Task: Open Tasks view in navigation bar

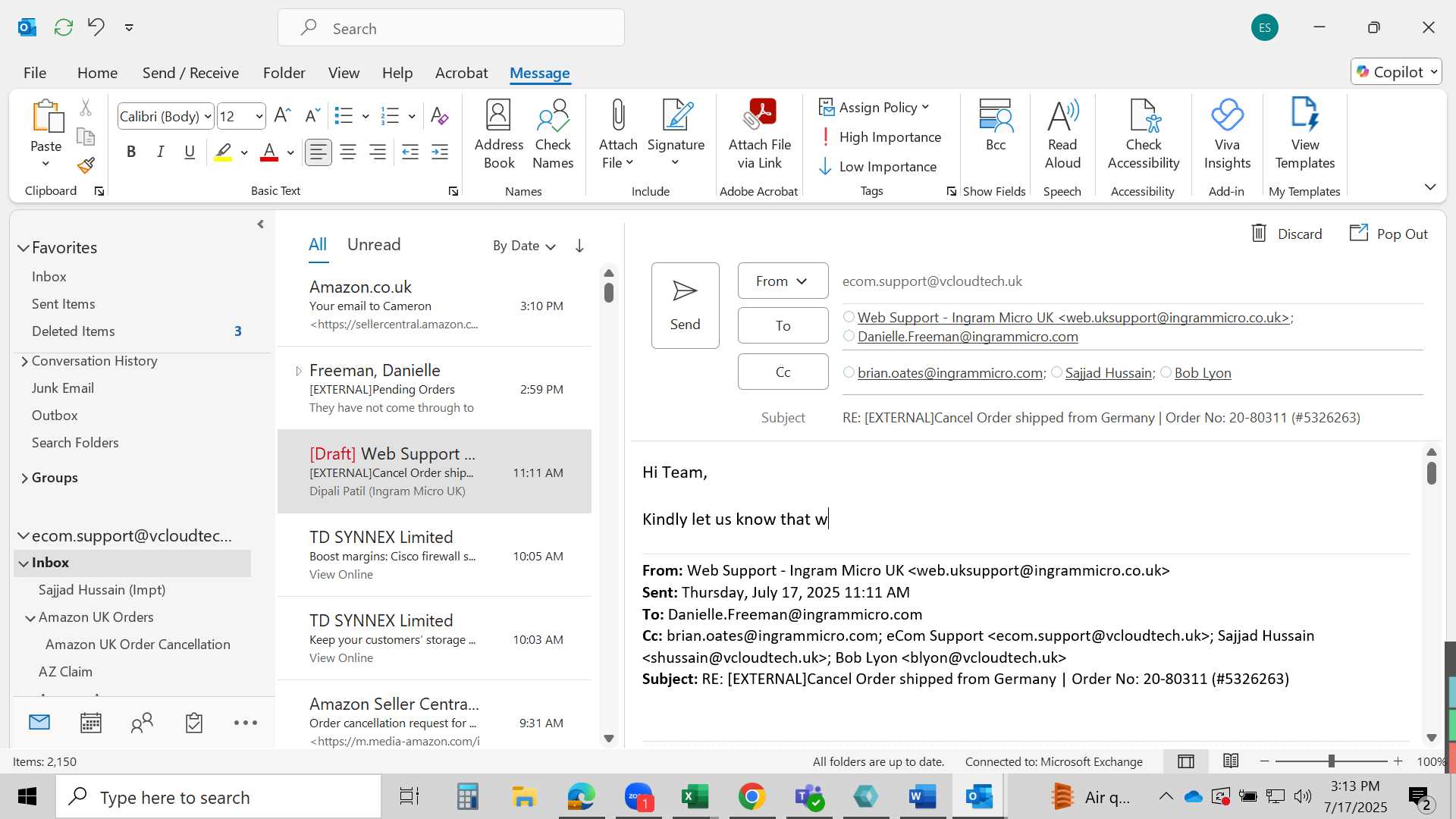Action: point(194,723)
